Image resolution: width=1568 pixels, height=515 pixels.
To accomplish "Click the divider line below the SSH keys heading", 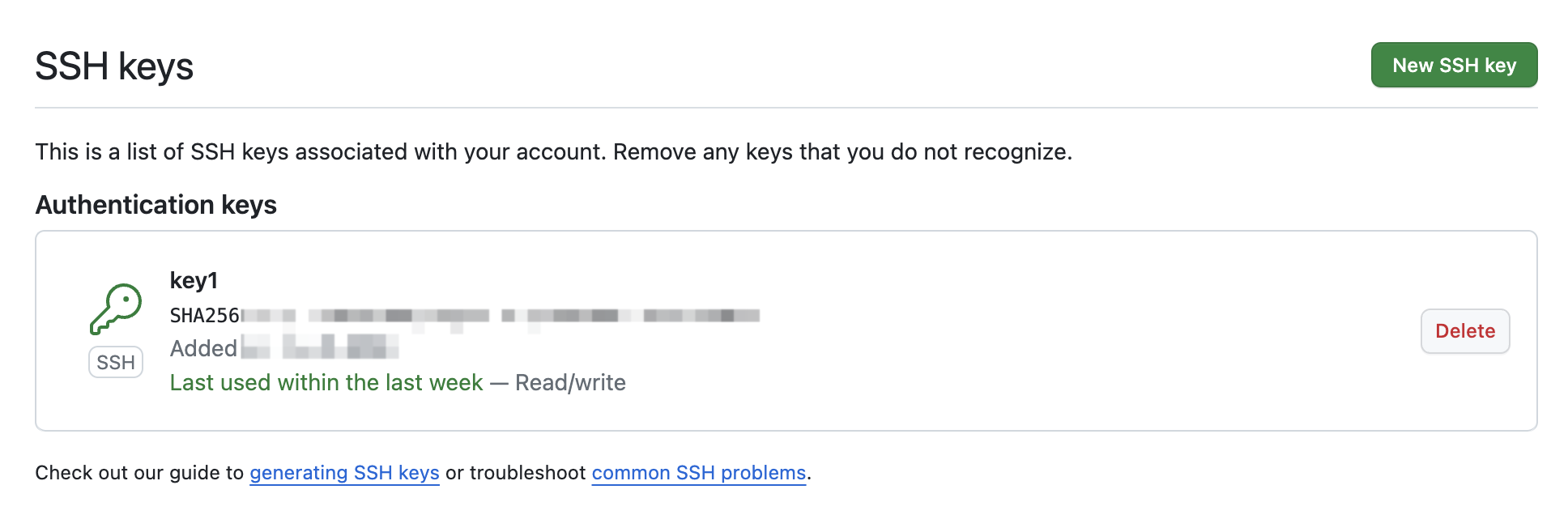I will point(786,108).
